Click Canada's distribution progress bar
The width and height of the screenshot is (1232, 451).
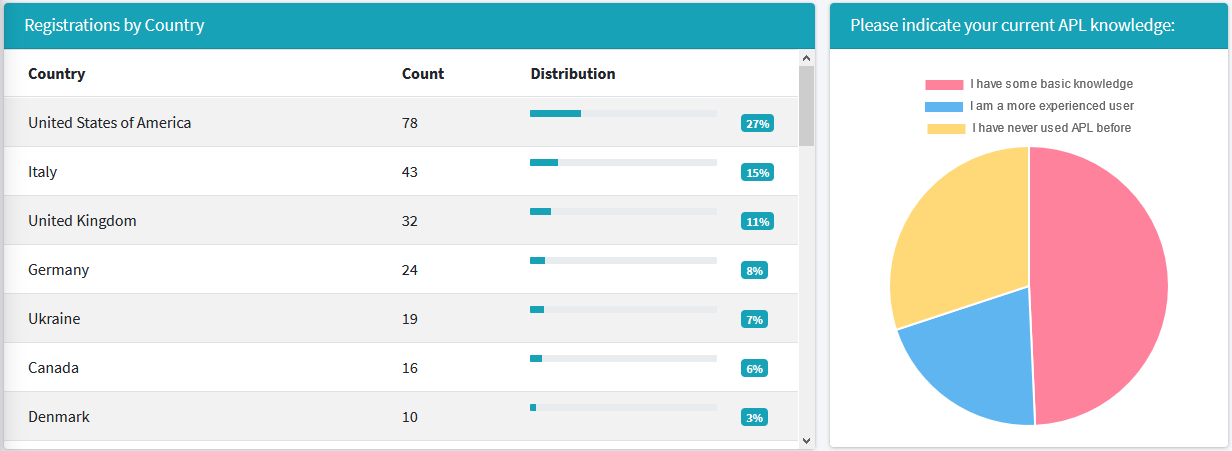(623, 358)
